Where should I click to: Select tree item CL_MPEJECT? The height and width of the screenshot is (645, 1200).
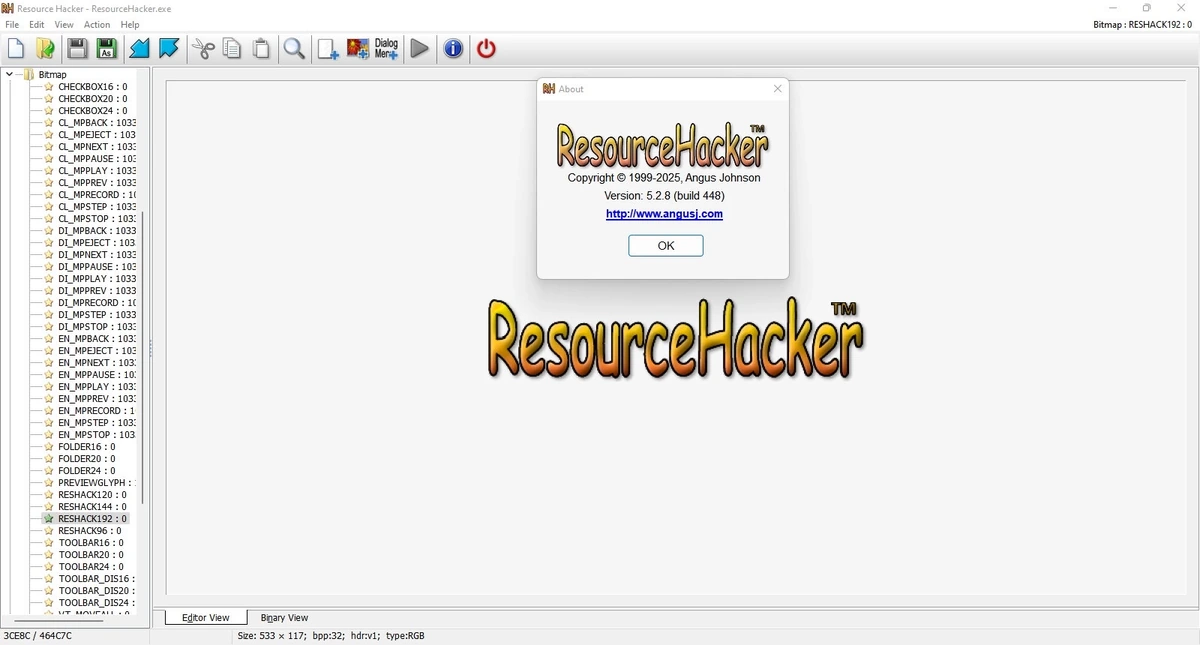point(97,135)
